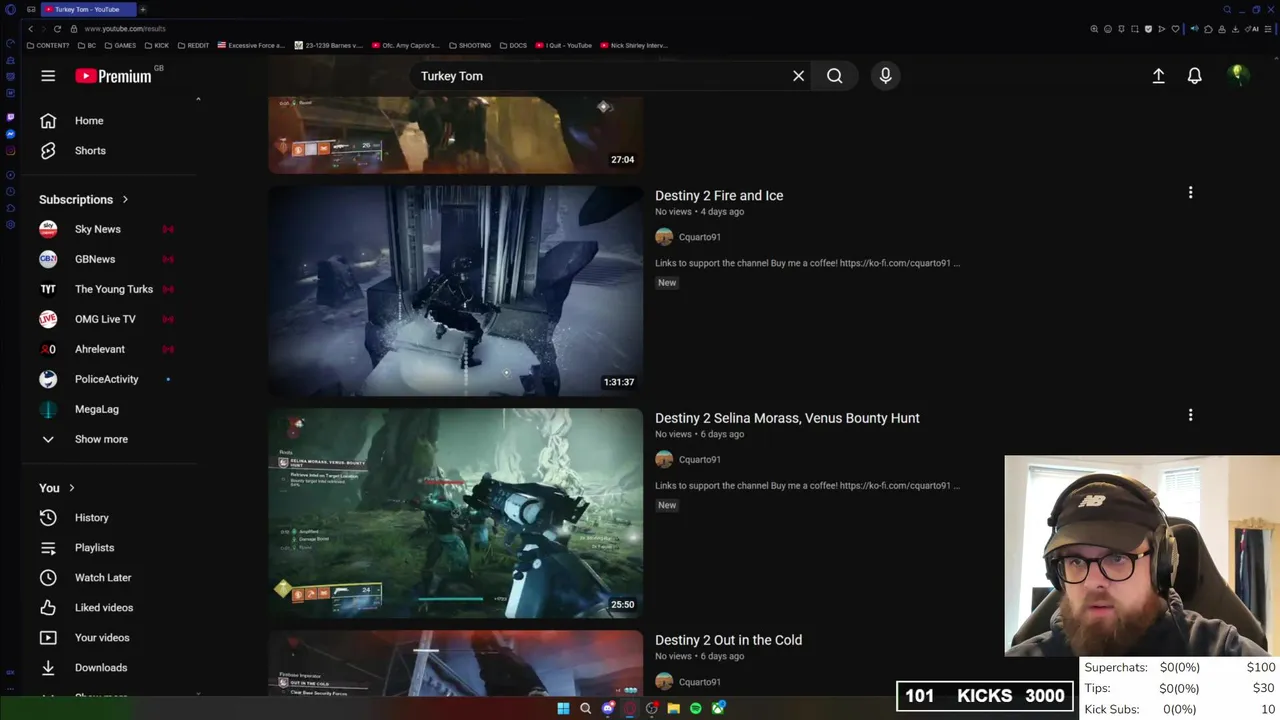Open more options for Selina Morass video

pos(1190,415)
